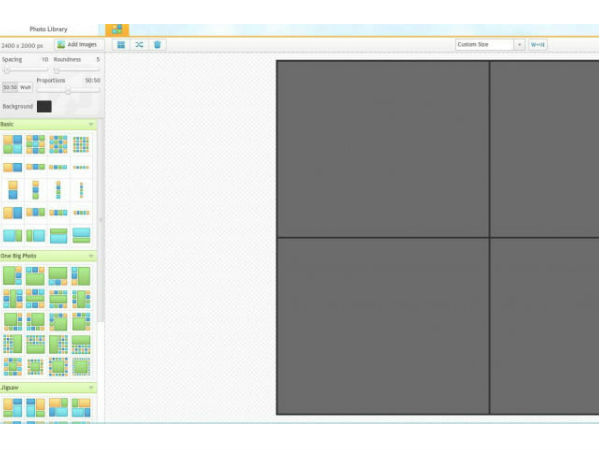Click the grid template toolbar icon
600x450 pixels.
121,45
